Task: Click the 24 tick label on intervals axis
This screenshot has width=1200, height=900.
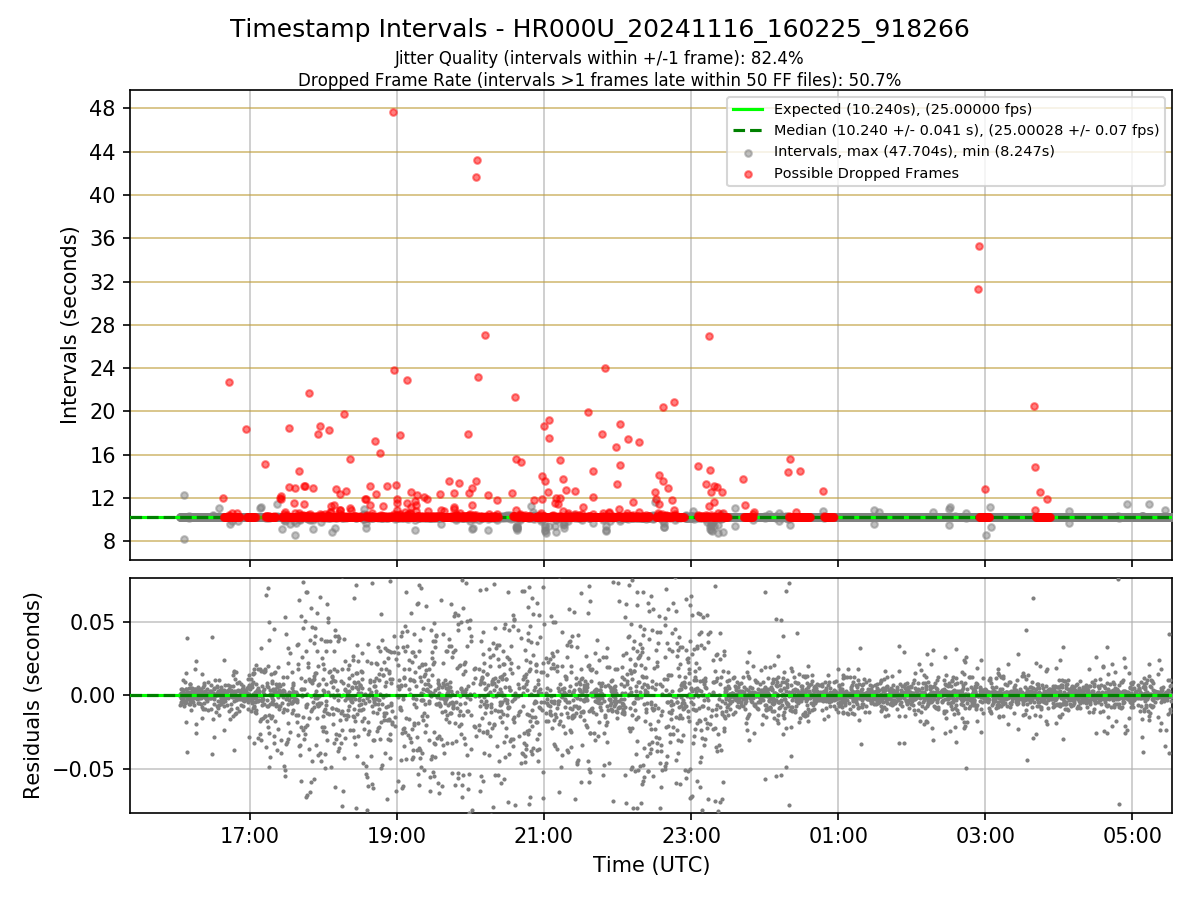Action: click(x=103, y=368)
